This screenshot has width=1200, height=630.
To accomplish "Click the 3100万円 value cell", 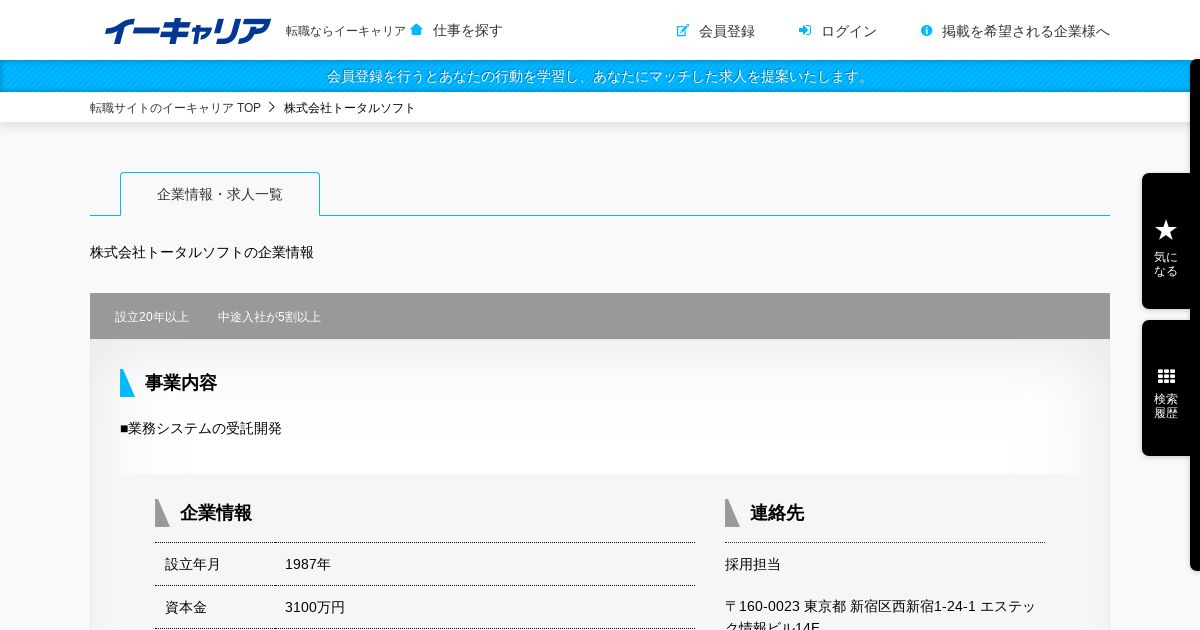I will [x=485, y=607].
